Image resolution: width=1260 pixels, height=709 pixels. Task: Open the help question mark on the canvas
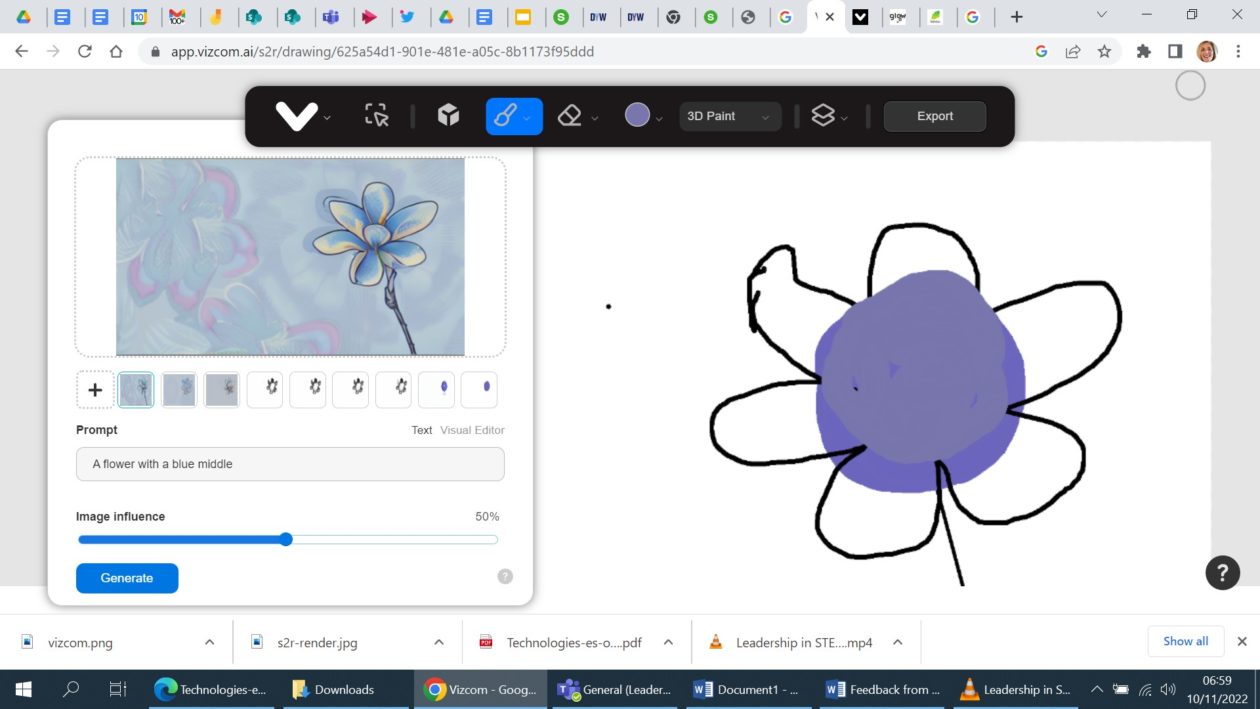point(1222,572)
